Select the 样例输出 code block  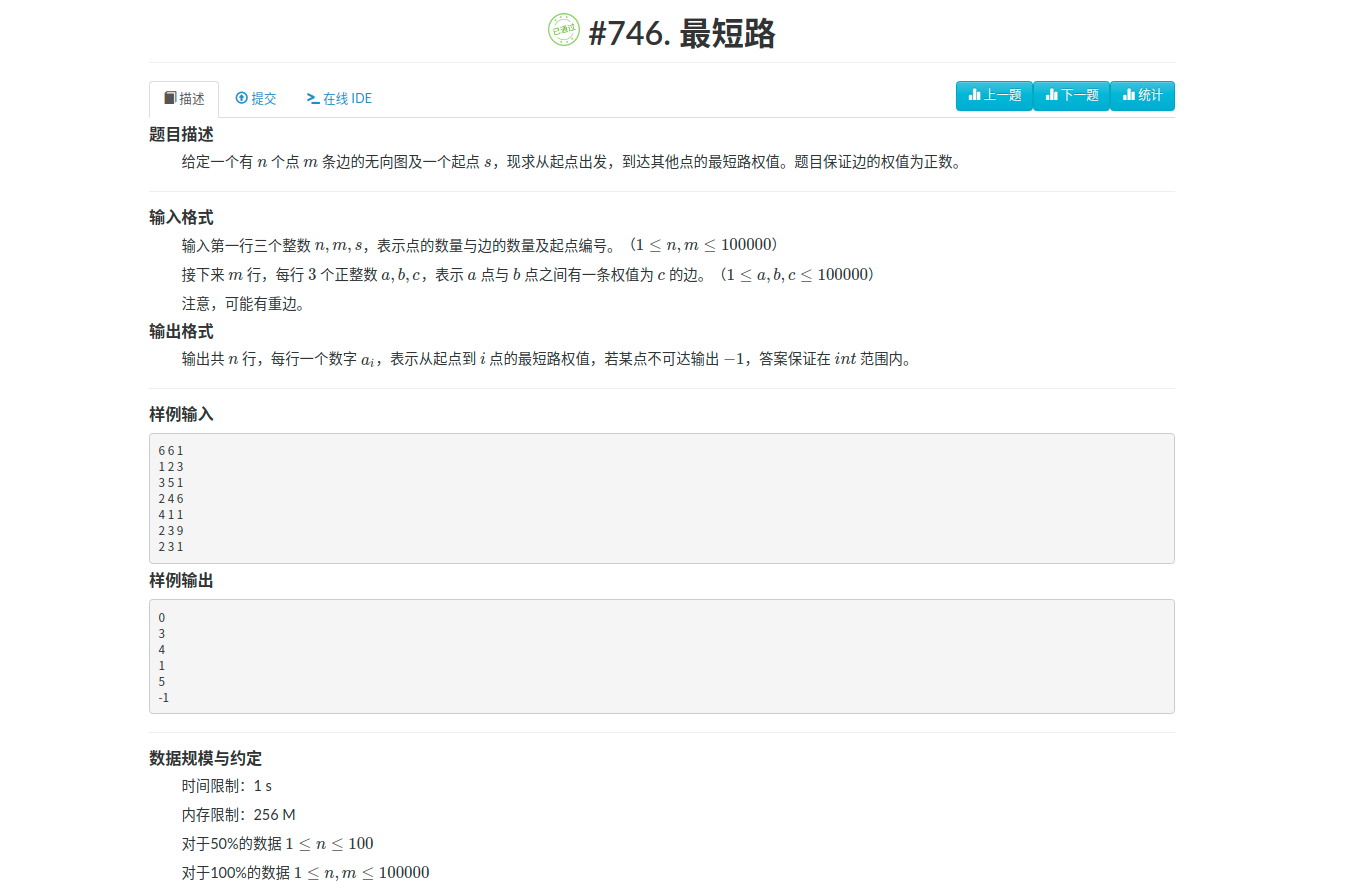click(x=661, y=656)
